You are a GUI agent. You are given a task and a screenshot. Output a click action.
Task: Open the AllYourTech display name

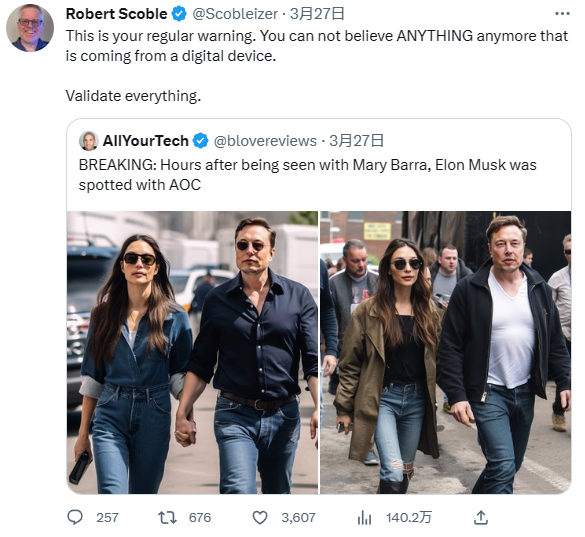(146, 141)
